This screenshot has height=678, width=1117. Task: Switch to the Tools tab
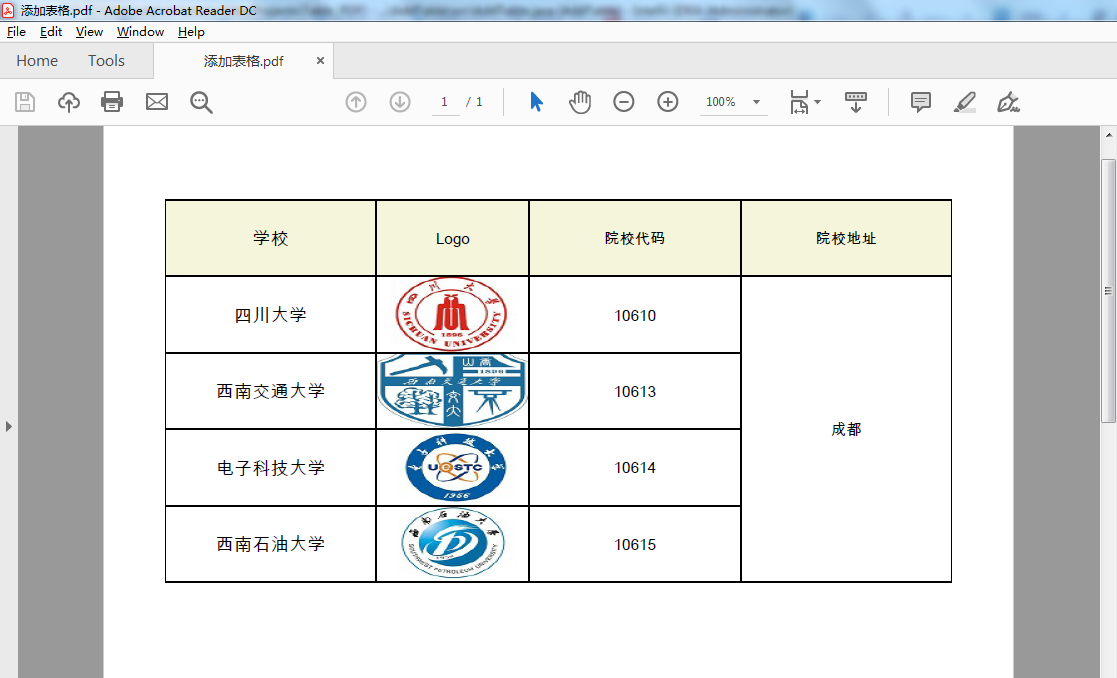click(x=106, y=61)
